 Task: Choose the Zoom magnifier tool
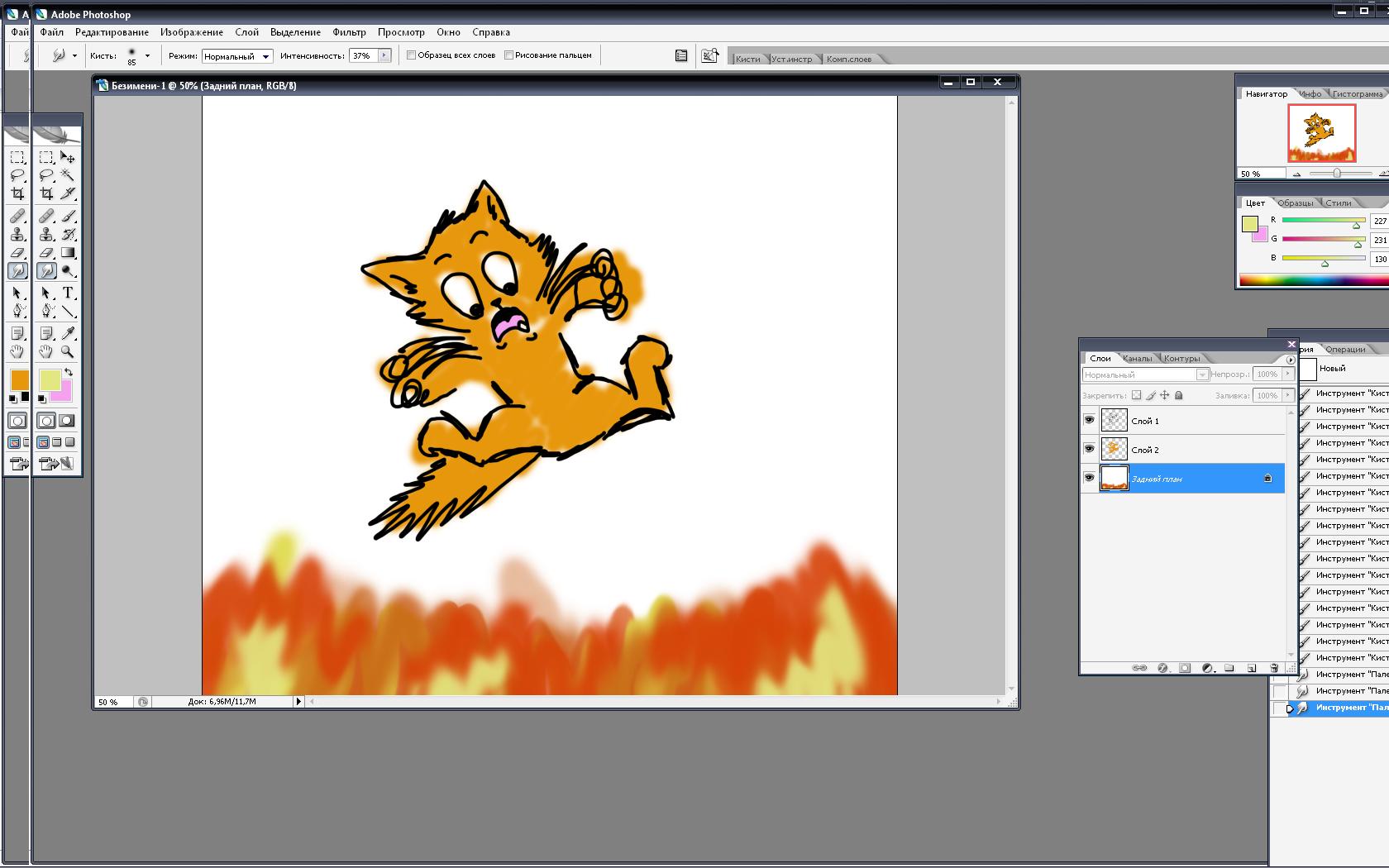[x=68, y=351]
